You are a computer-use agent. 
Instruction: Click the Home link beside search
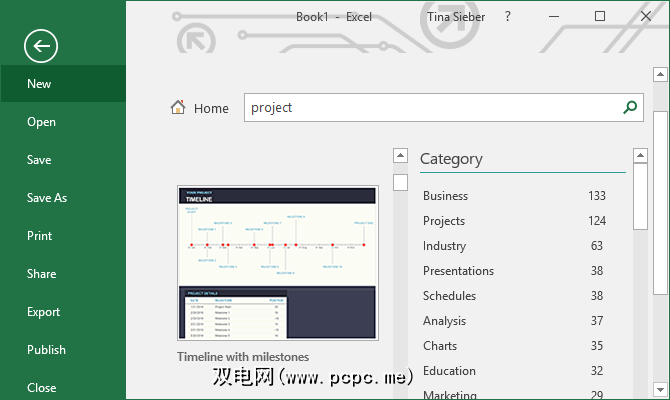click(x=211, y=109)
